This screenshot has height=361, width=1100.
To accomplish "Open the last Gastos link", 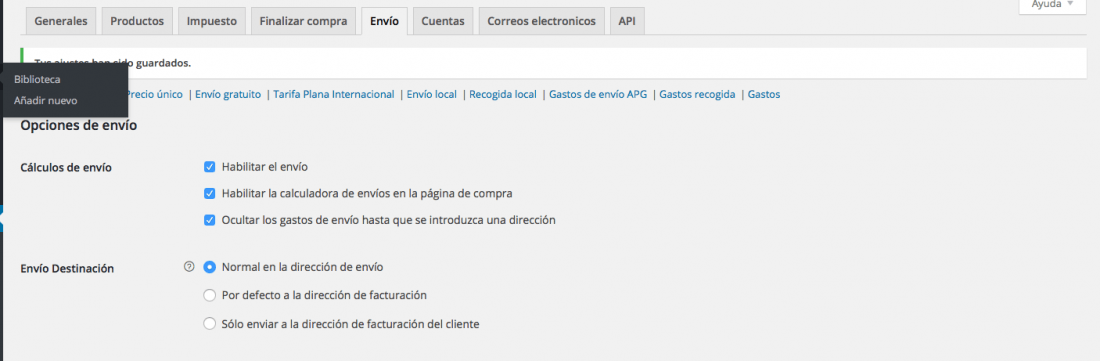I will (x=764, y=94).
